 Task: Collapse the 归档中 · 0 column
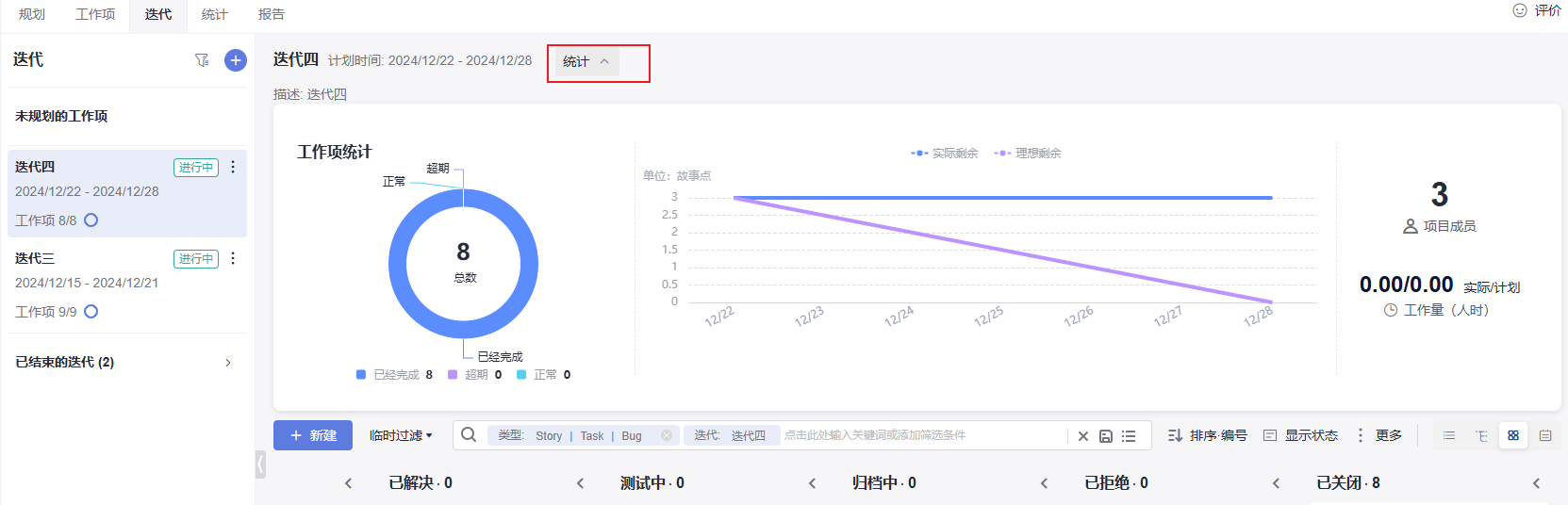pyautogui.click(x=1044, y=483)
